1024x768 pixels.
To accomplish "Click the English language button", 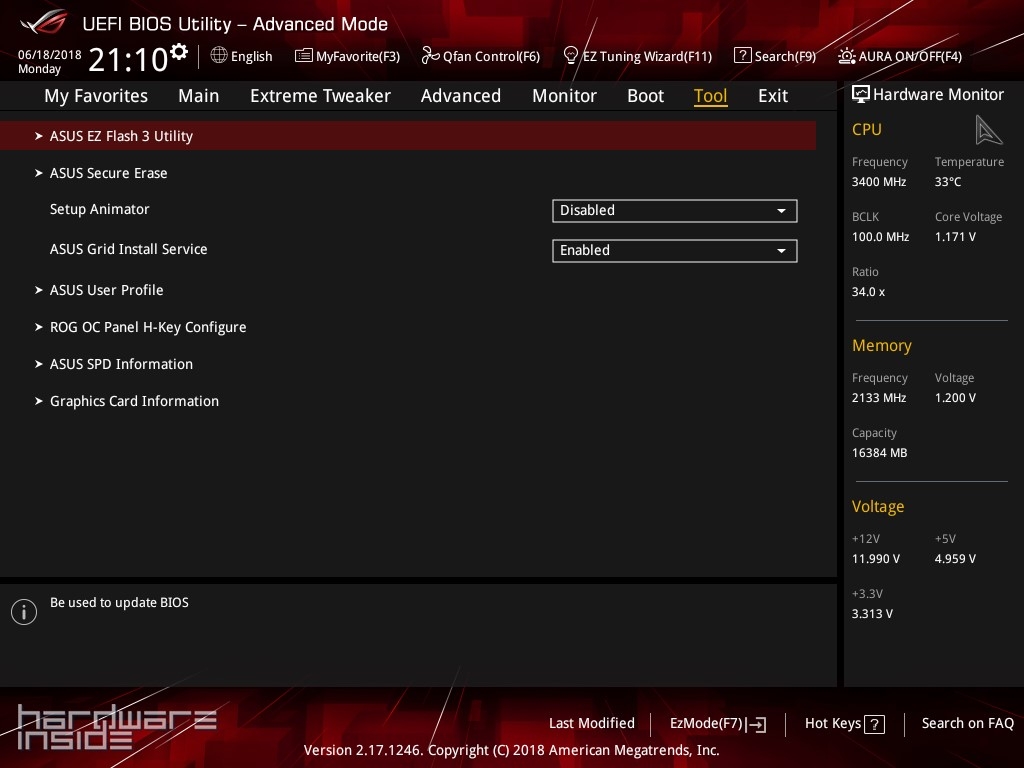I will click(x=242, y=56).
